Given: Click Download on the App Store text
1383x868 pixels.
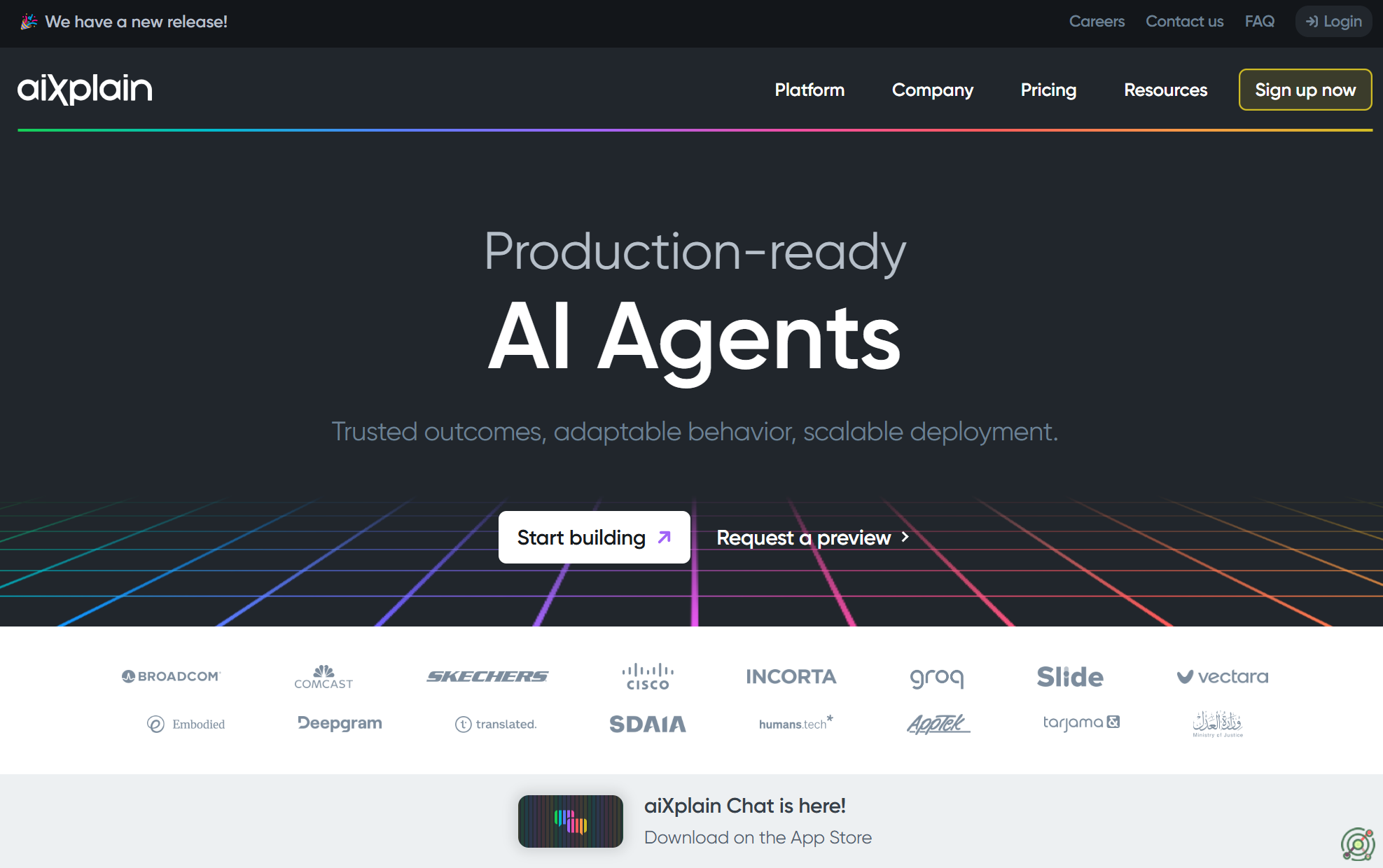Looking at the screenshot, I should (758, 837).
